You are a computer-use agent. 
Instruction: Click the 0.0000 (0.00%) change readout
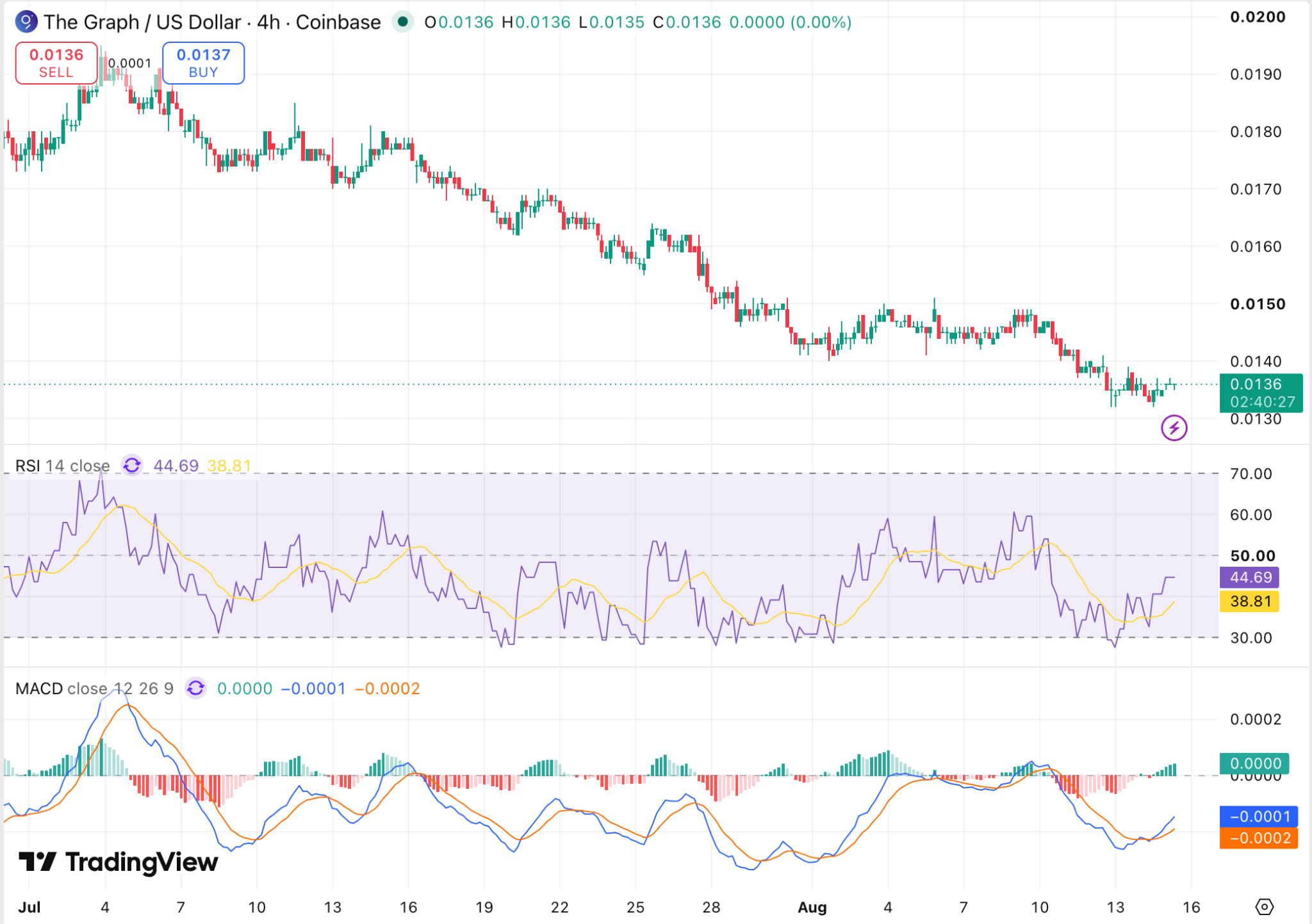tap(791, 22)
